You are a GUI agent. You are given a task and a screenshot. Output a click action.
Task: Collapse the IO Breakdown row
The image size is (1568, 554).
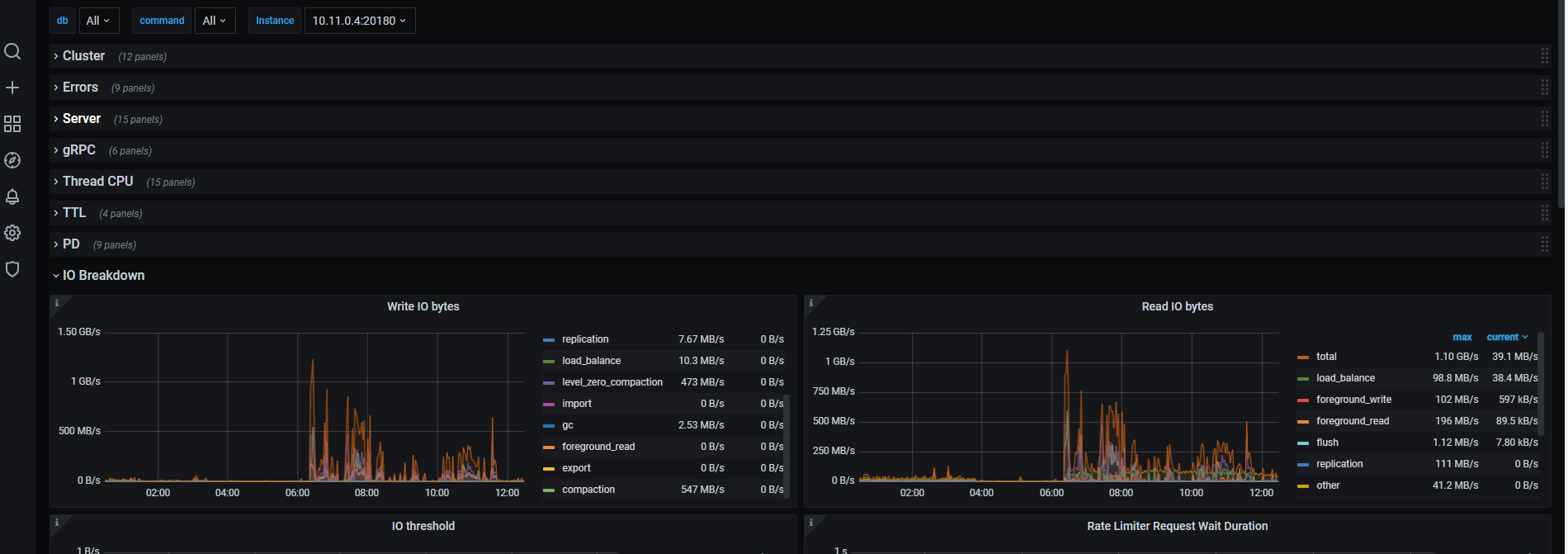pos(103,276)
